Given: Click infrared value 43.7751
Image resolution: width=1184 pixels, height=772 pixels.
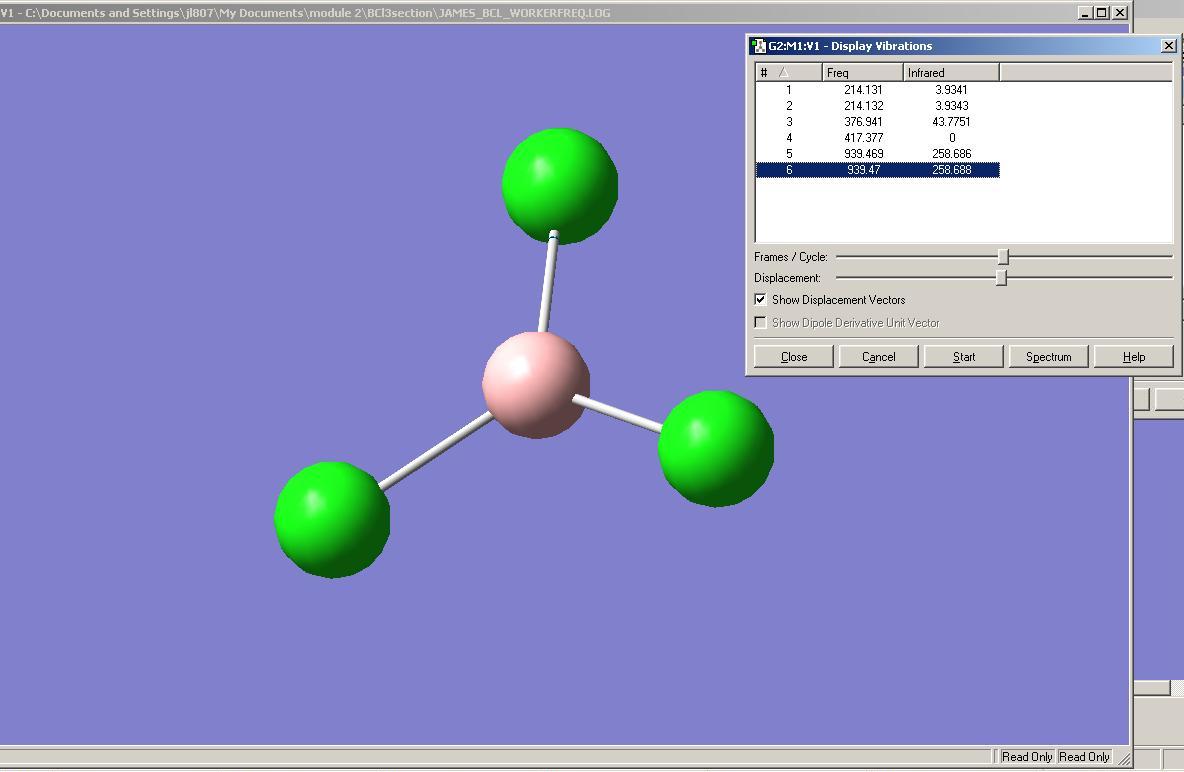Looking at the screenshot, I should tap(951, 122).
